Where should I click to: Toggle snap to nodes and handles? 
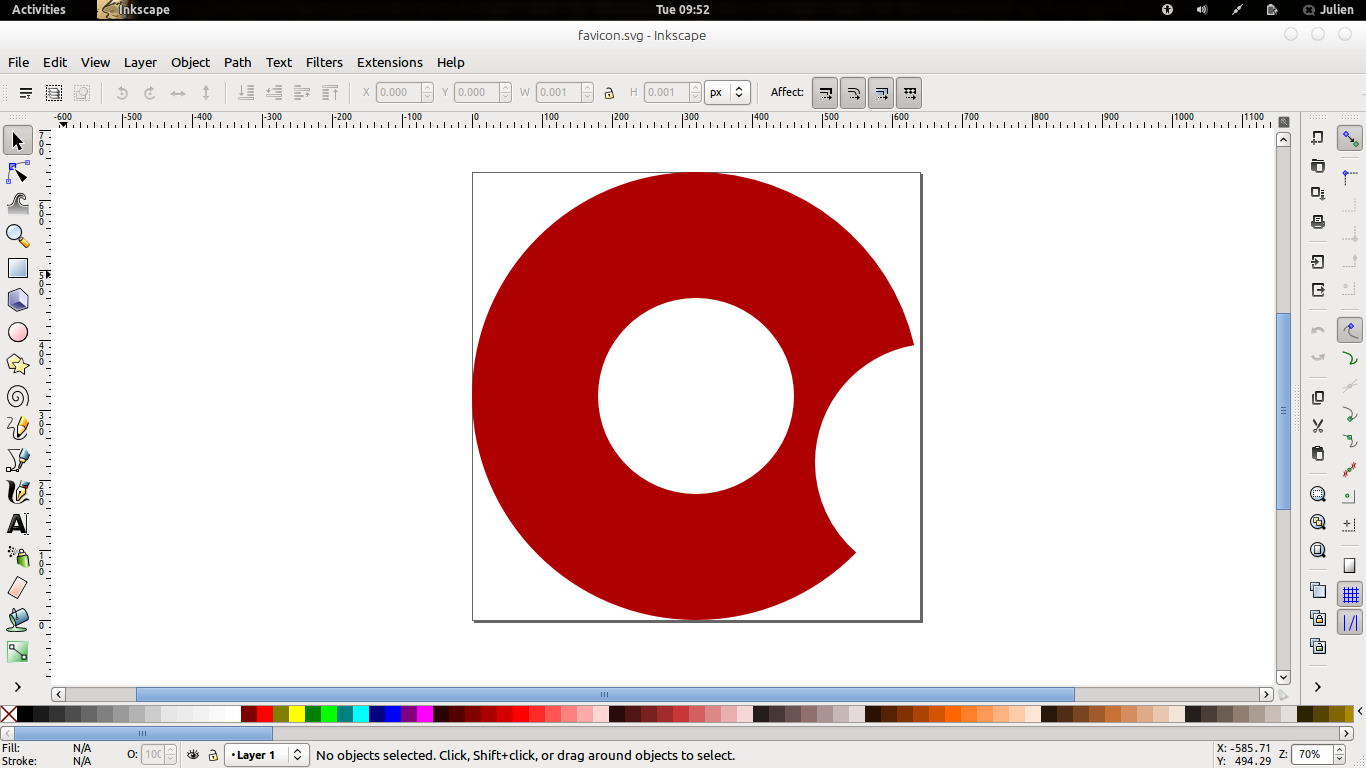tap(1350, 331)
